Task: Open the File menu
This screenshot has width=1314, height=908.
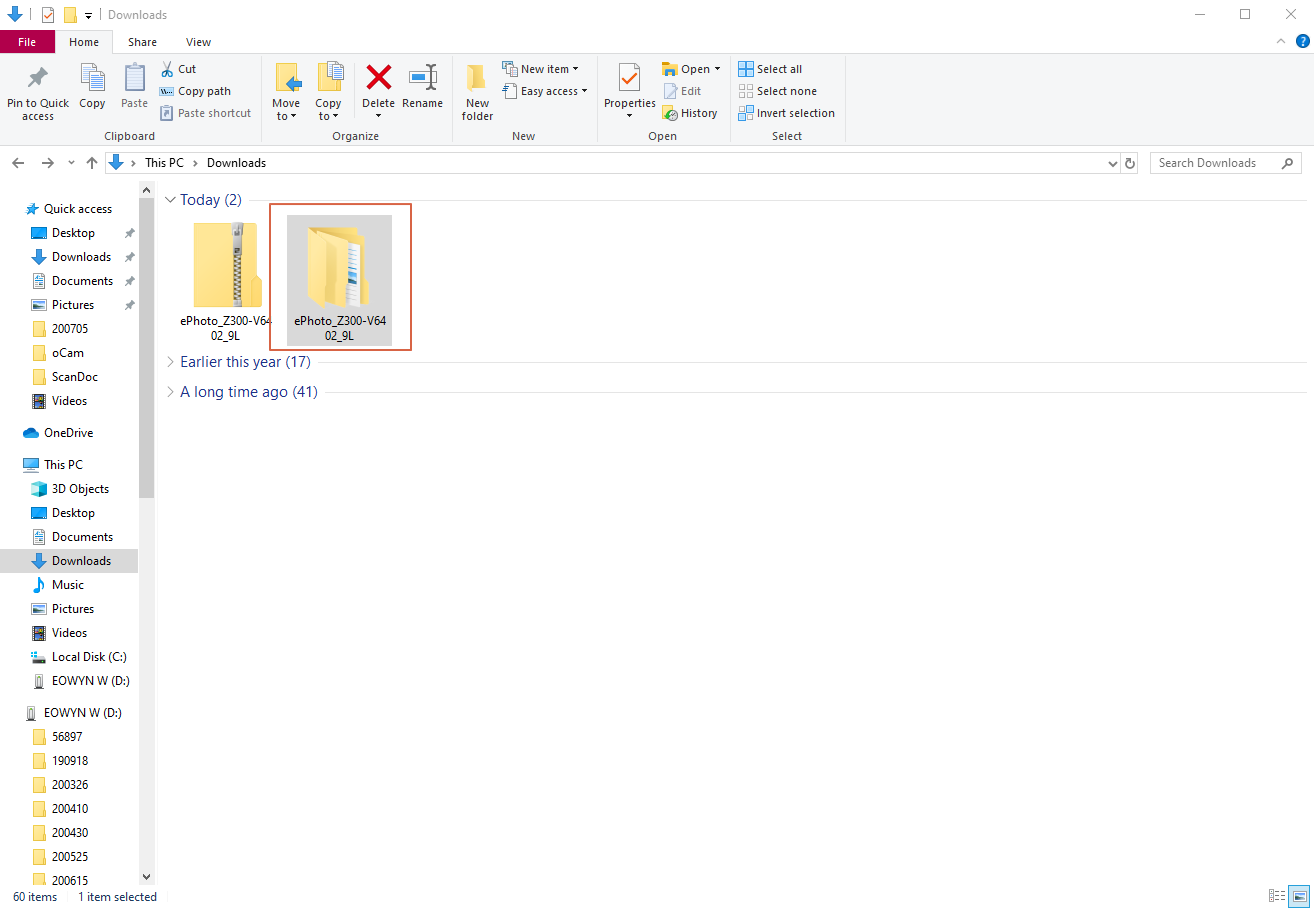Action: click(x=27, y=42)
